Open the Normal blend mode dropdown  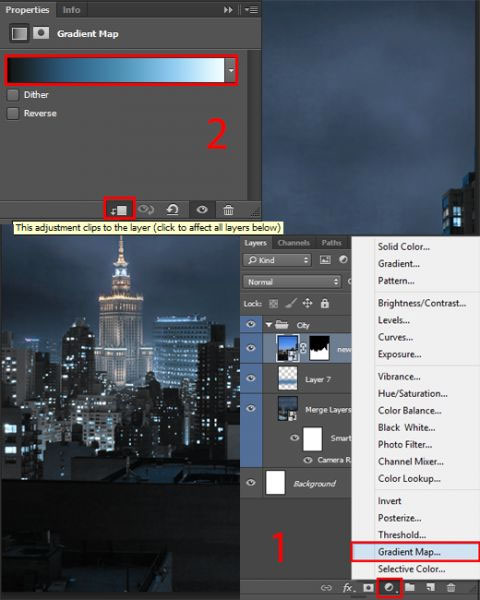[x=292, y=282]
